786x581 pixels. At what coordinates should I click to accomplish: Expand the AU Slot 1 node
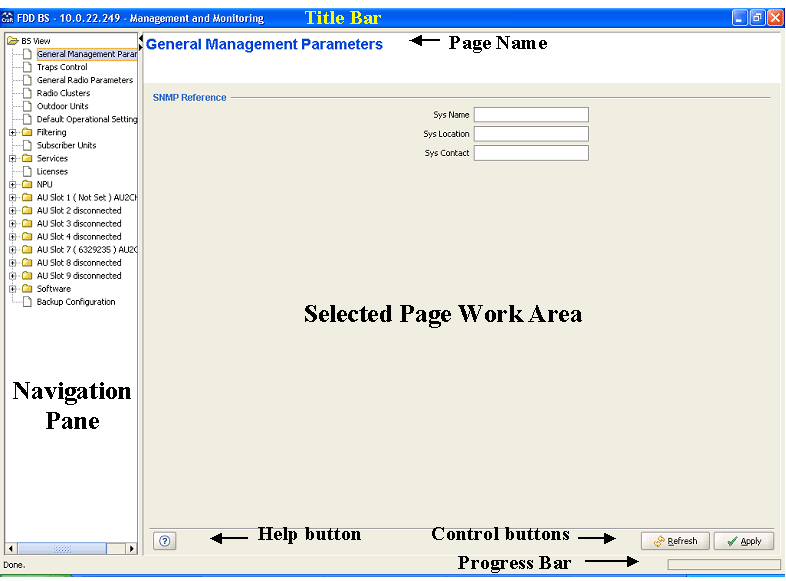point(13,198)
